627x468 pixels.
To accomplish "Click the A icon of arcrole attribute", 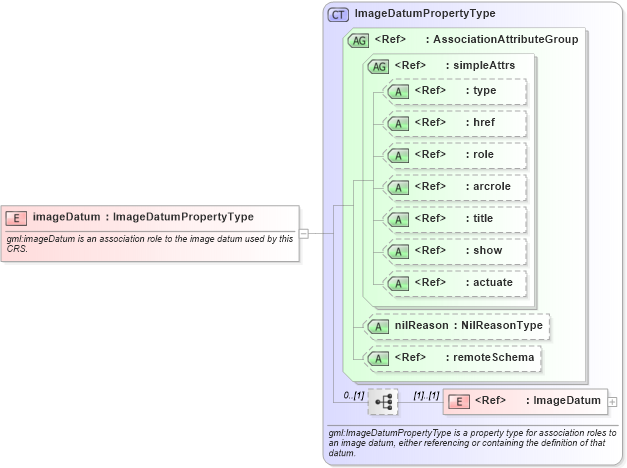I will click(x=398, y=188).
